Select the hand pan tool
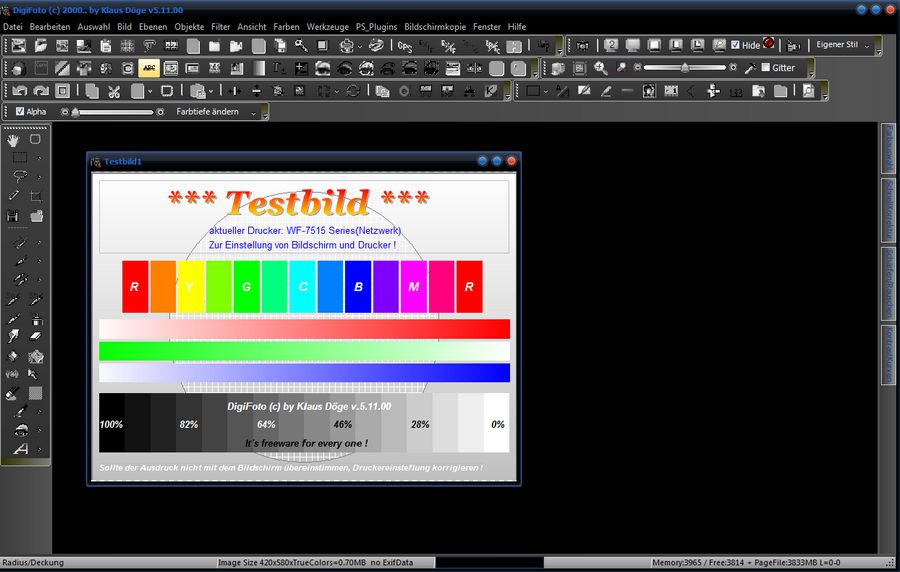Screen dimensions: 900x572 click(14, 140)
